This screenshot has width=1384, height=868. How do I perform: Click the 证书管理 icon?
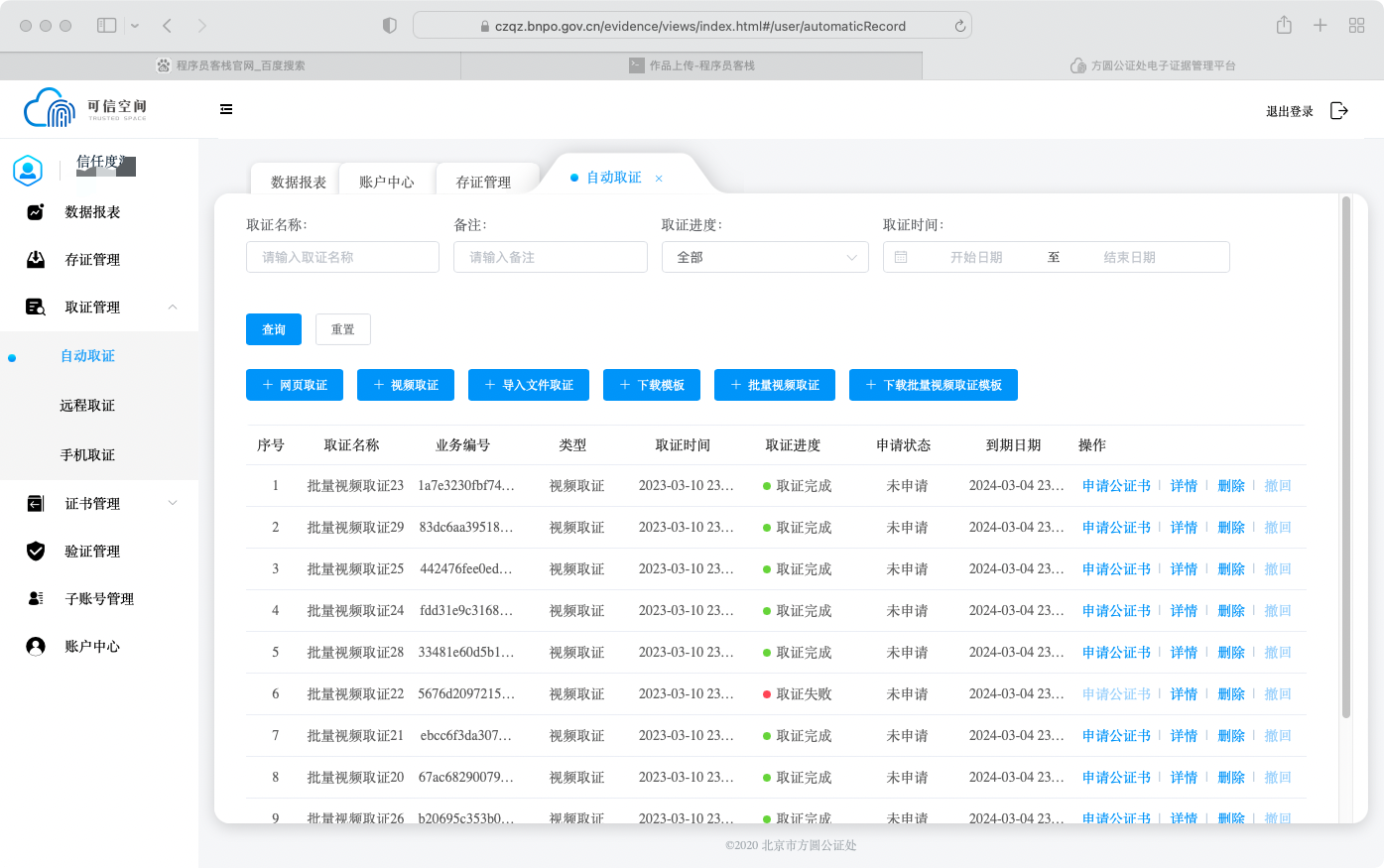pyautogui.click(x=36, y=503)
